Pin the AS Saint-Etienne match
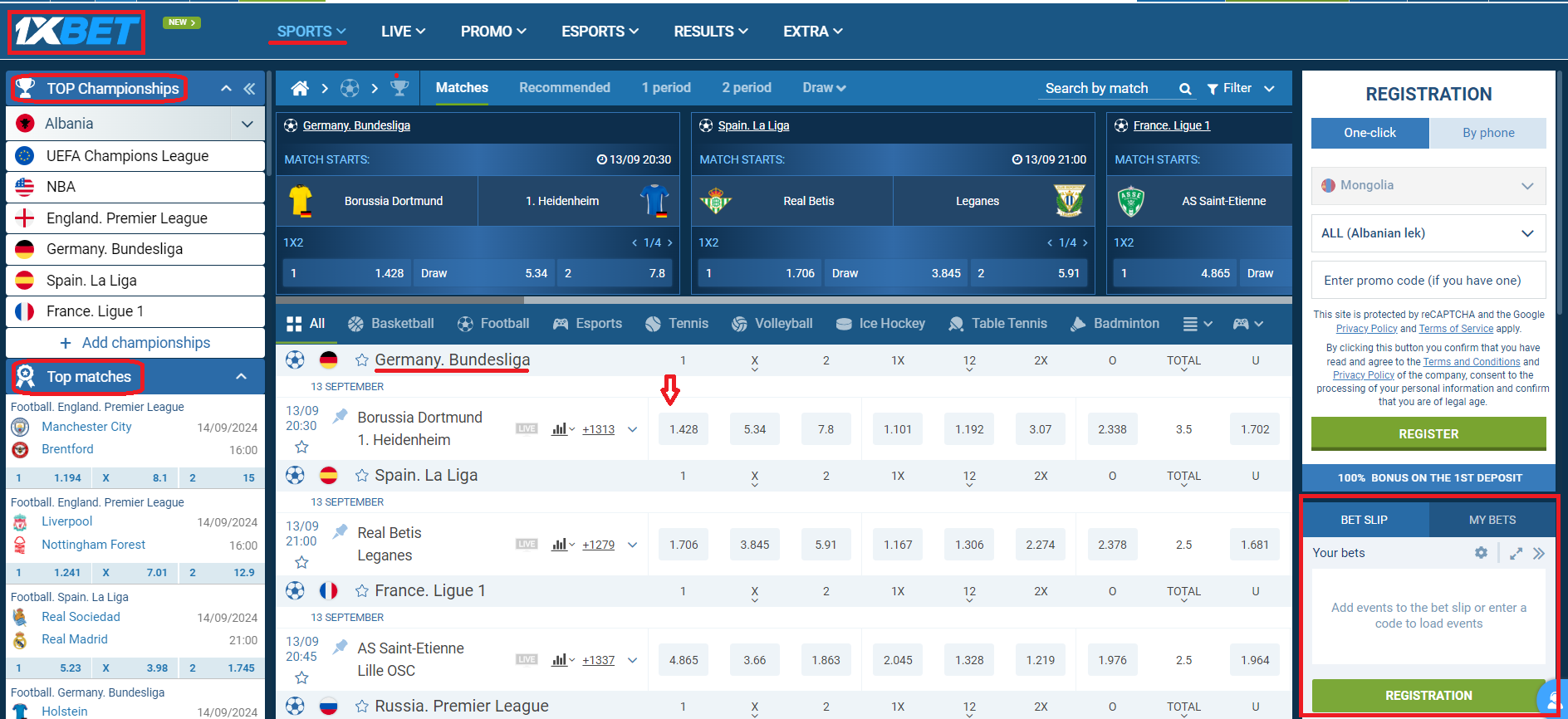Image resolution: width=1568 pixels, height=719 pixels. [340, 647]
